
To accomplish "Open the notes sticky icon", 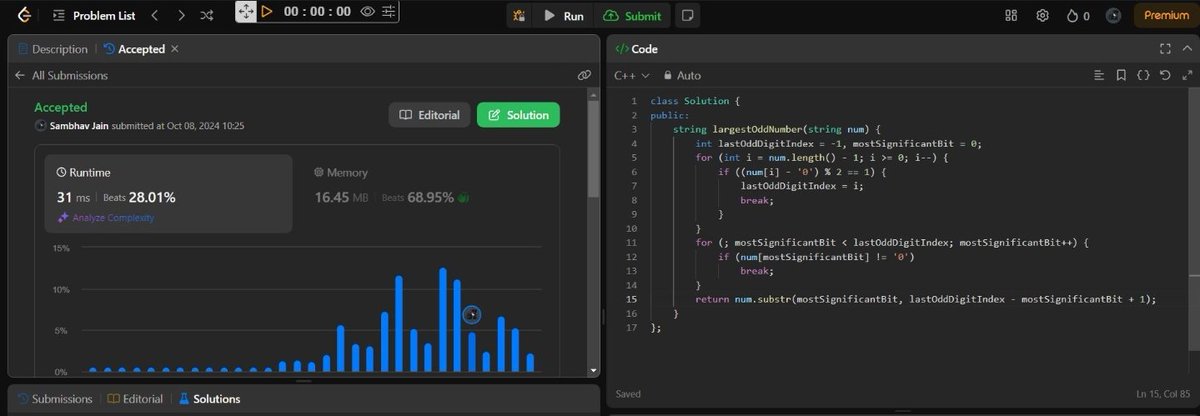I will 687,16.
